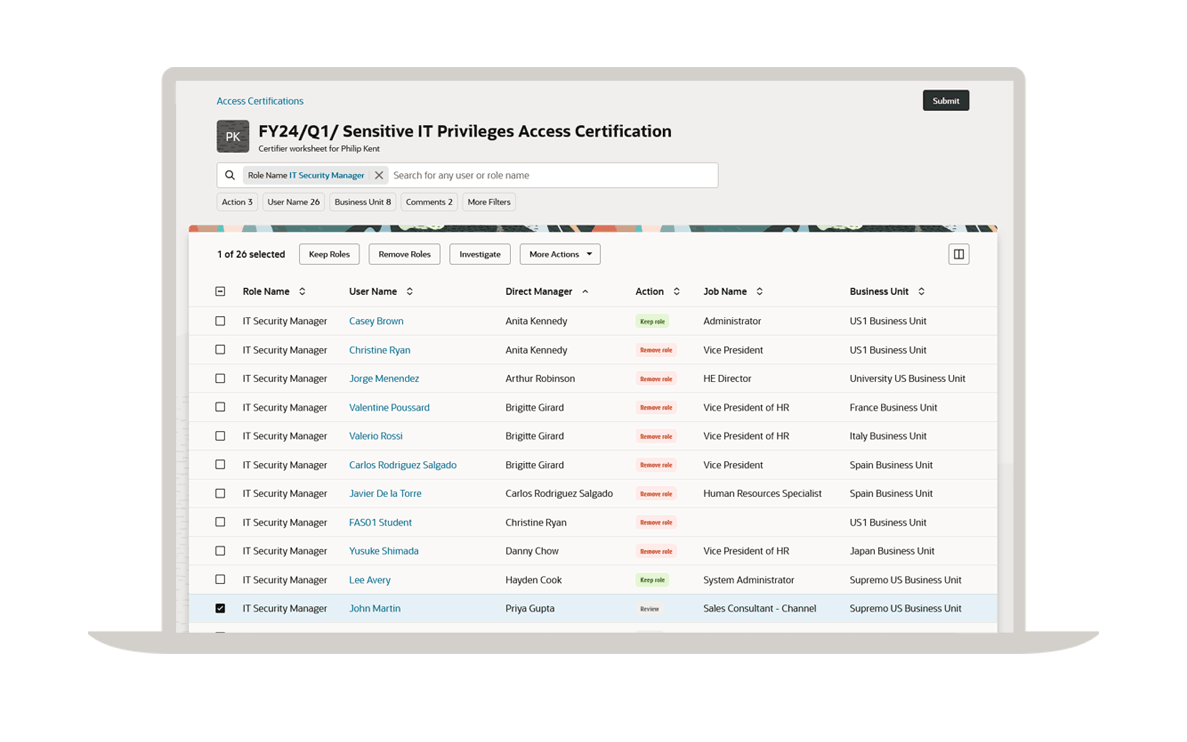The image size is (1187, 742).
Task: Toggle the select-all header checkbox
Action: point(220,292)
